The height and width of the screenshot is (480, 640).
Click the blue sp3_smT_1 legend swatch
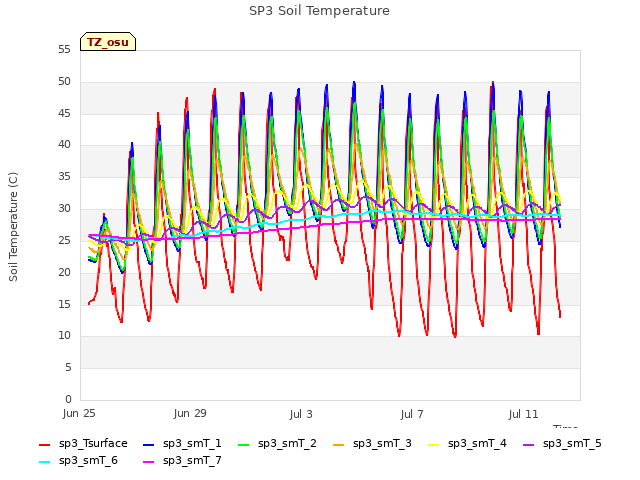149,444
